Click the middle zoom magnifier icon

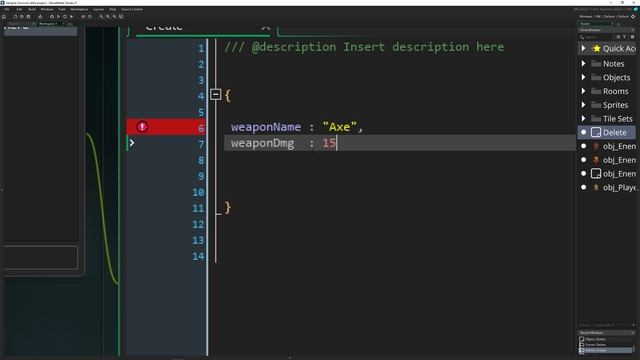(x=108, y=16)
